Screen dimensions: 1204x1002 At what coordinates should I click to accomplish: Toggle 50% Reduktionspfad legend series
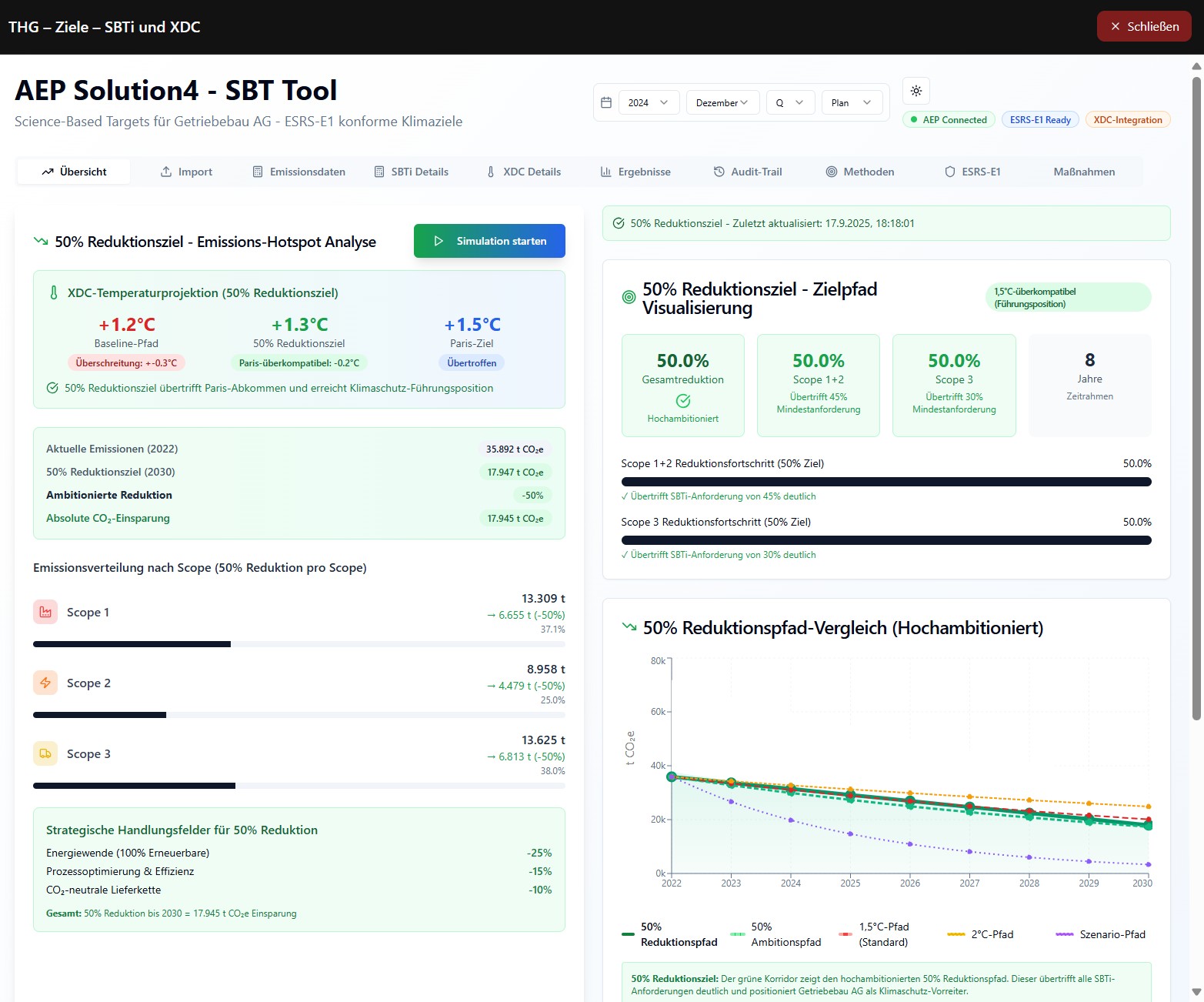pos(669,934)
